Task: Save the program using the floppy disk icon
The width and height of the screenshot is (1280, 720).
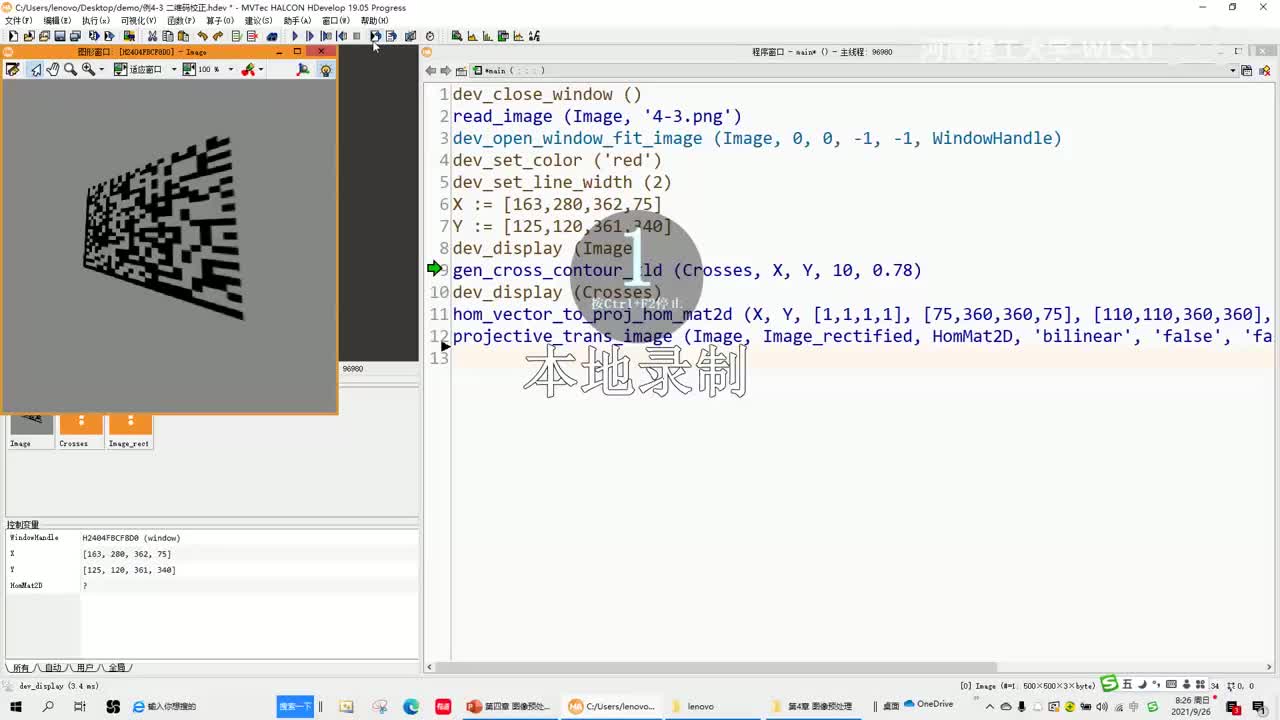Action: [60, 36]
